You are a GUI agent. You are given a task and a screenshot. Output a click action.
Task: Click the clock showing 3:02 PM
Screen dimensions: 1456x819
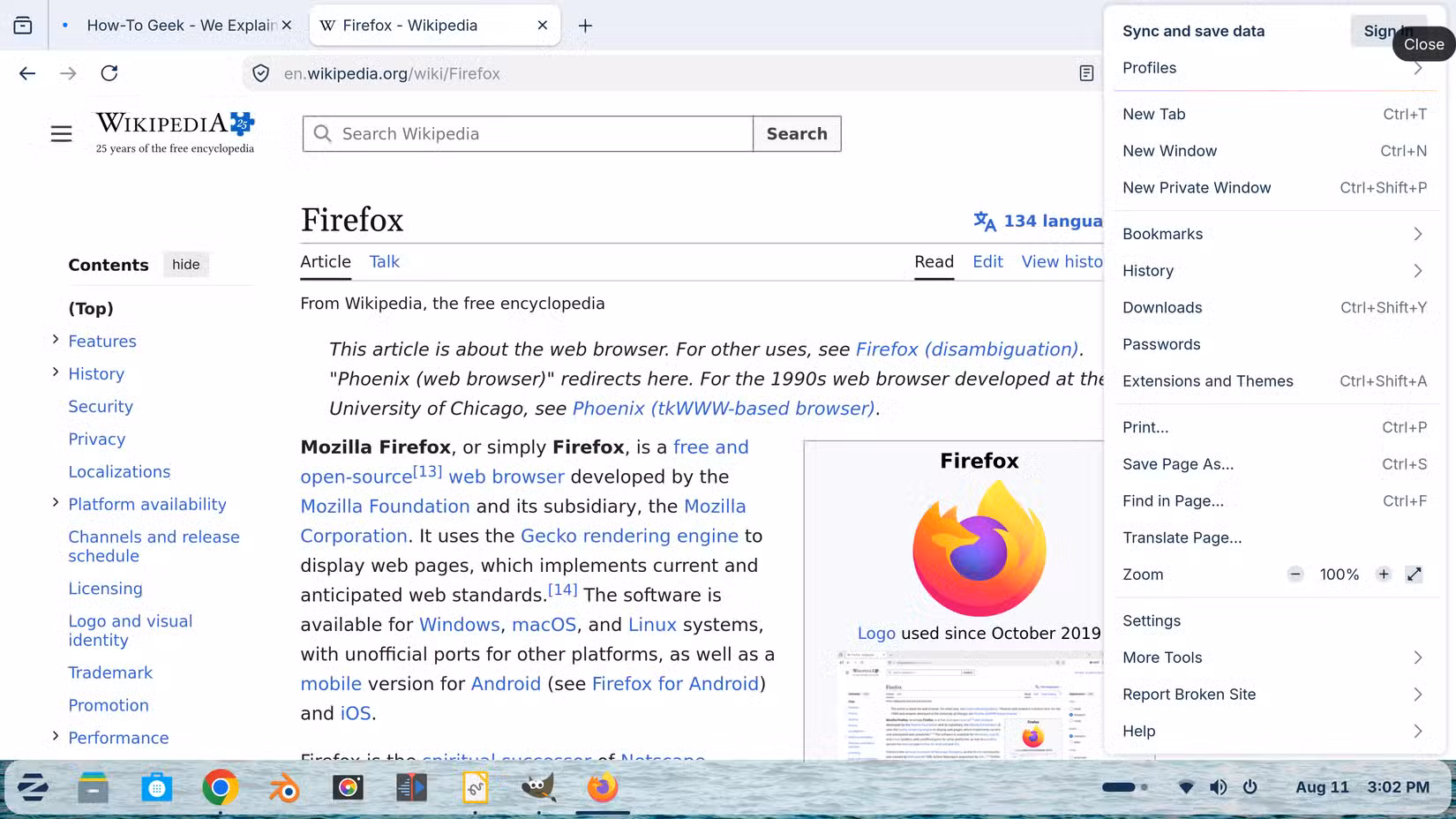[1398, 787]
